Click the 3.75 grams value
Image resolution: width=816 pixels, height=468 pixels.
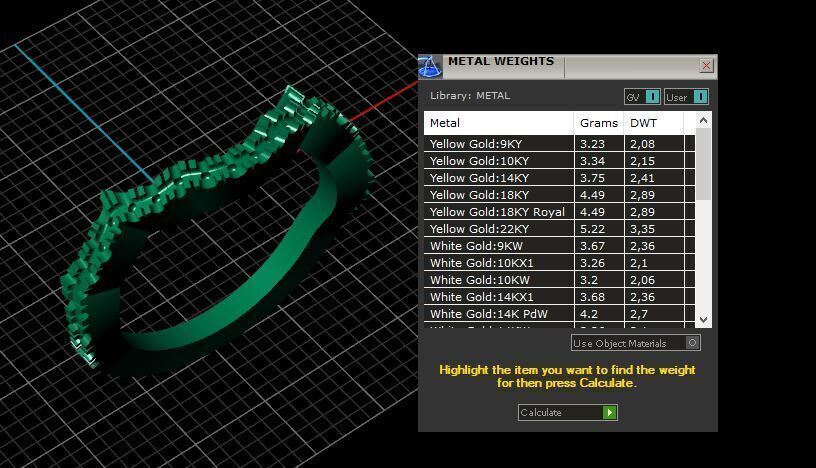click(x=592, y=178)
